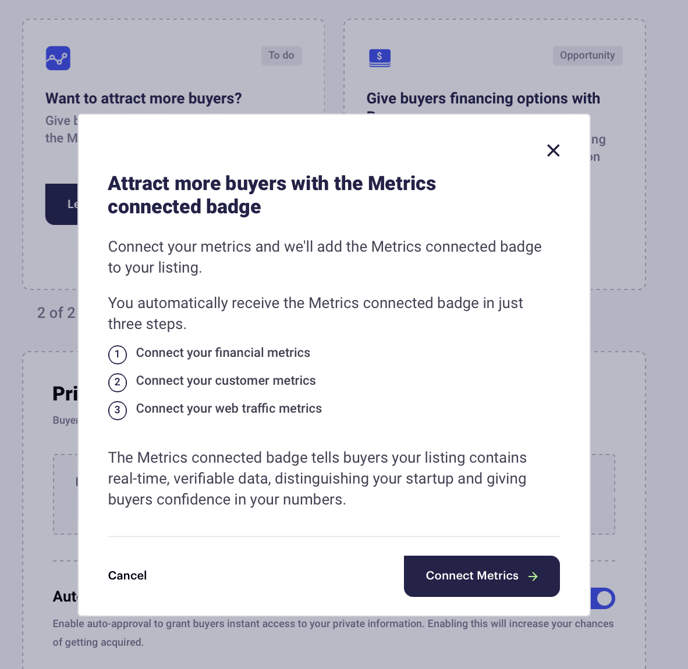This screenshot has width=688, height=669.
Task: Close the Metrics badge dialog with X
Action: click(x=553, y=150)
